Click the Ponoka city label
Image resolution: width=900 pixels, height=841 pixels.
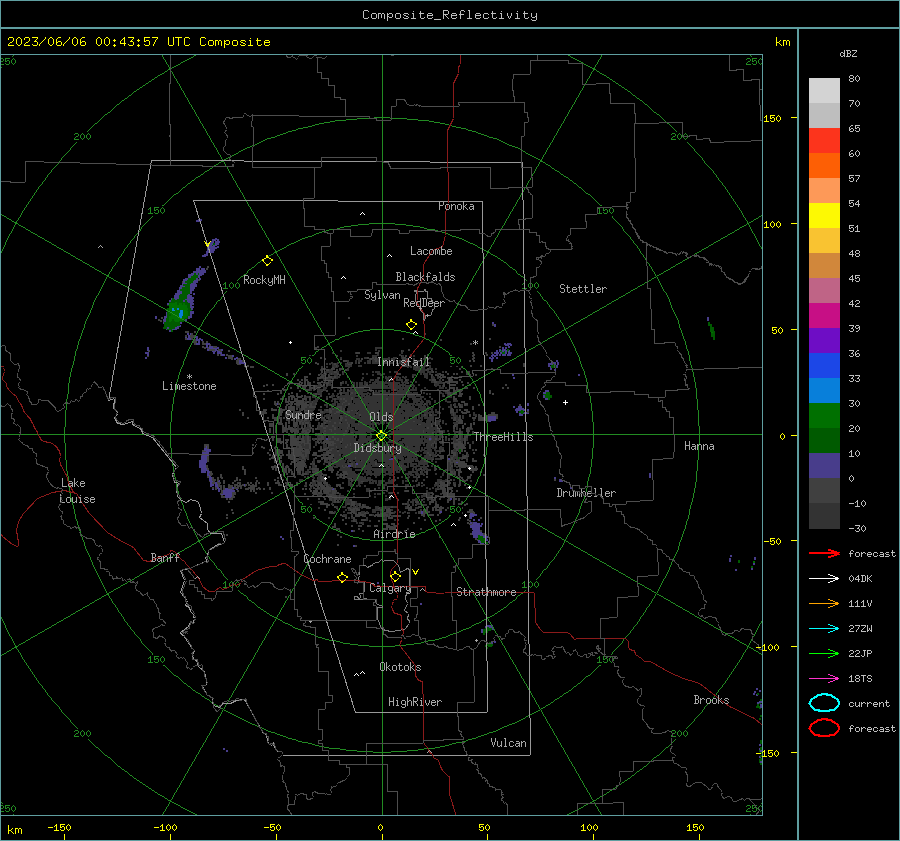tap(456, 206)
